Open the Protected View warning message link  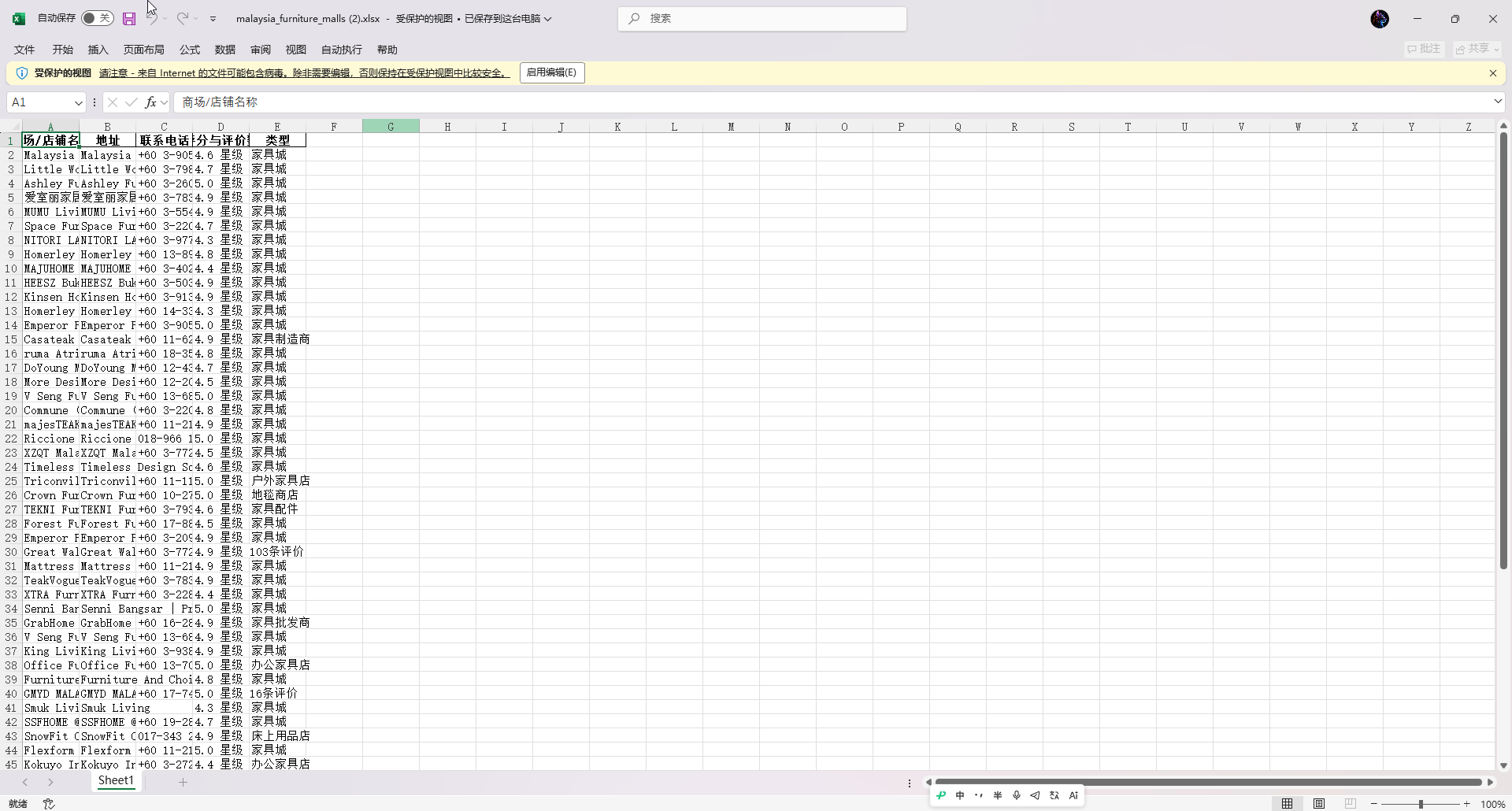coord(304,73)
